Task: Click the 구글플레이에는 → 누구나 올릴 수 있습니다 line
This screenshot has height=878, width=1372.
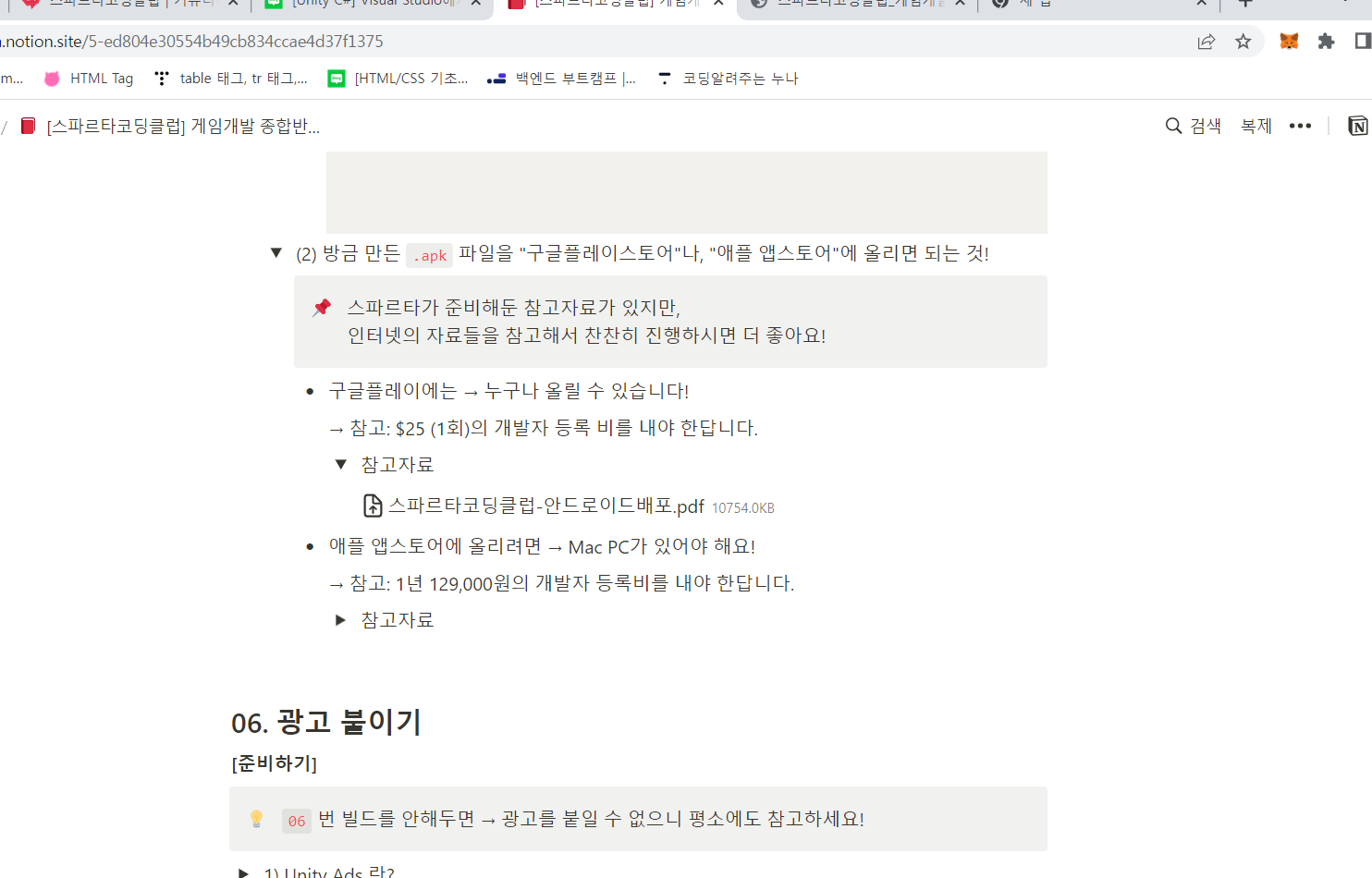Action: 508,391
